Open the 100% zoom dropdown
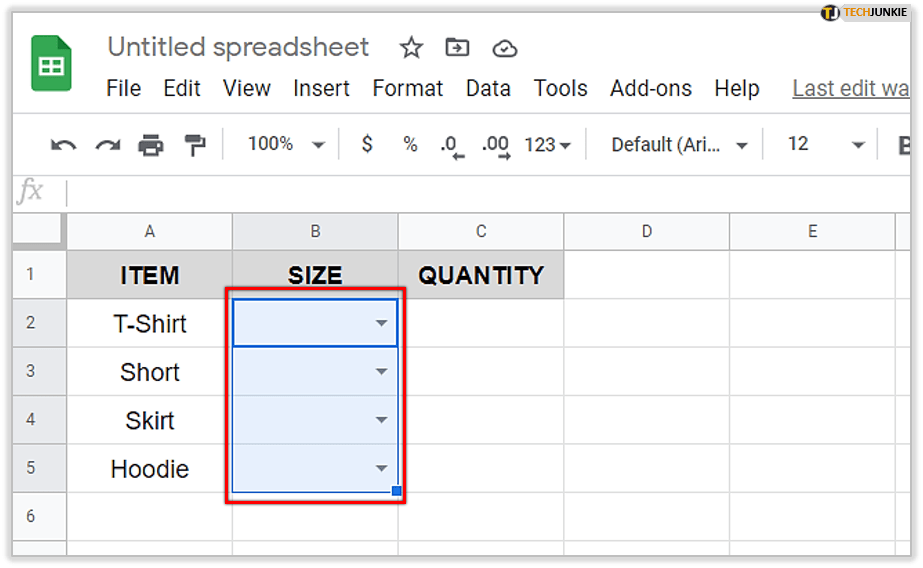Image resolution: width=923 pixels, height=568 pixels. [x=286, y=144]
